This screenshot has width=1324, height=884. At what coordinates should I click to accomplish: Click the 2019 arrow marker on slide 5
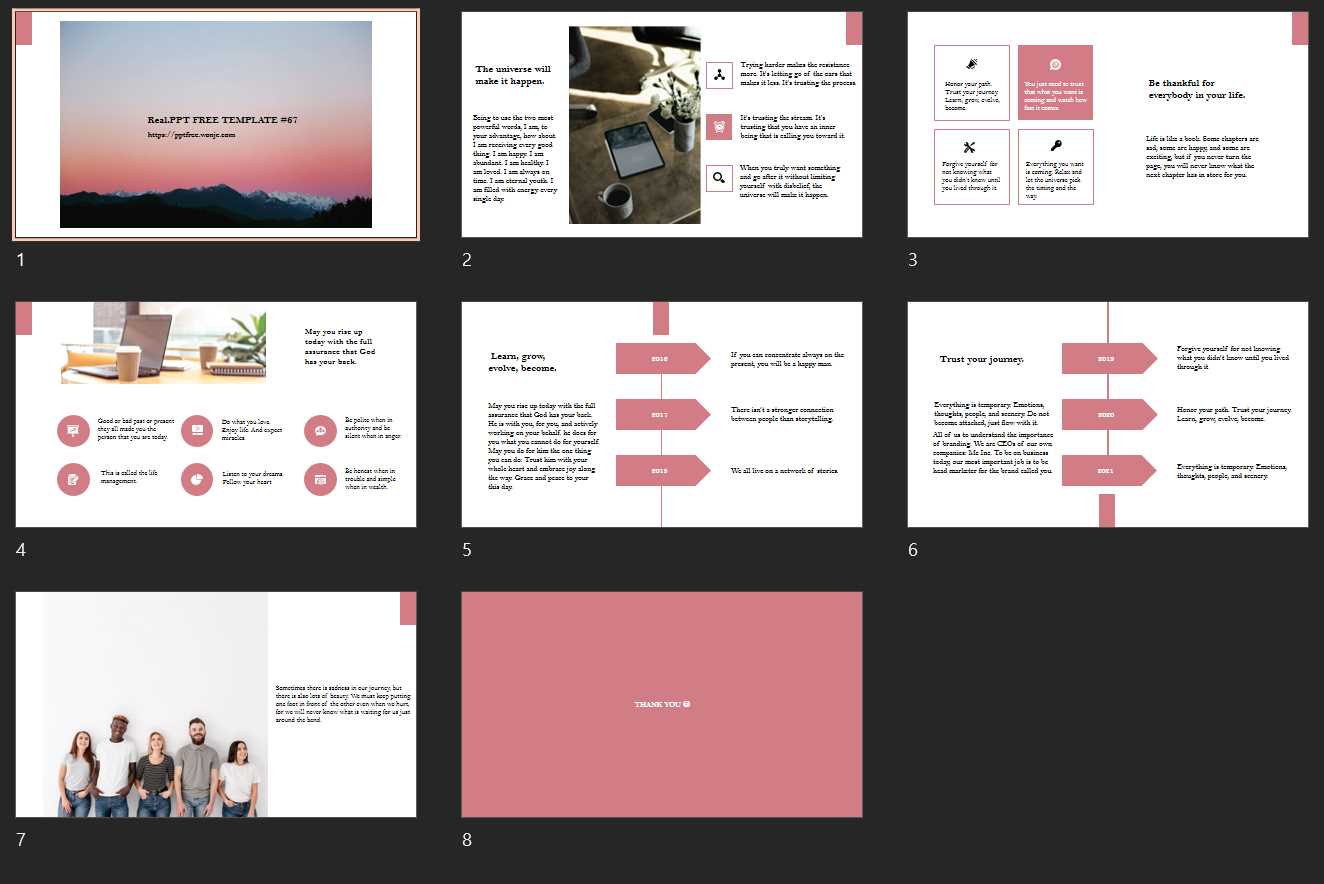click(x=663, y=470)
